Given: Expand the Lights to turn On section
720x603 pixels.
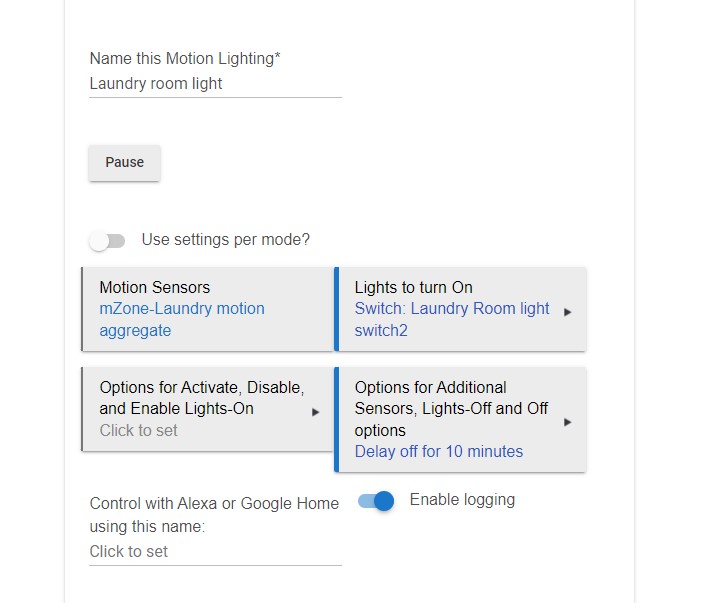Looking at the screenshot, I should coord(461,309).
